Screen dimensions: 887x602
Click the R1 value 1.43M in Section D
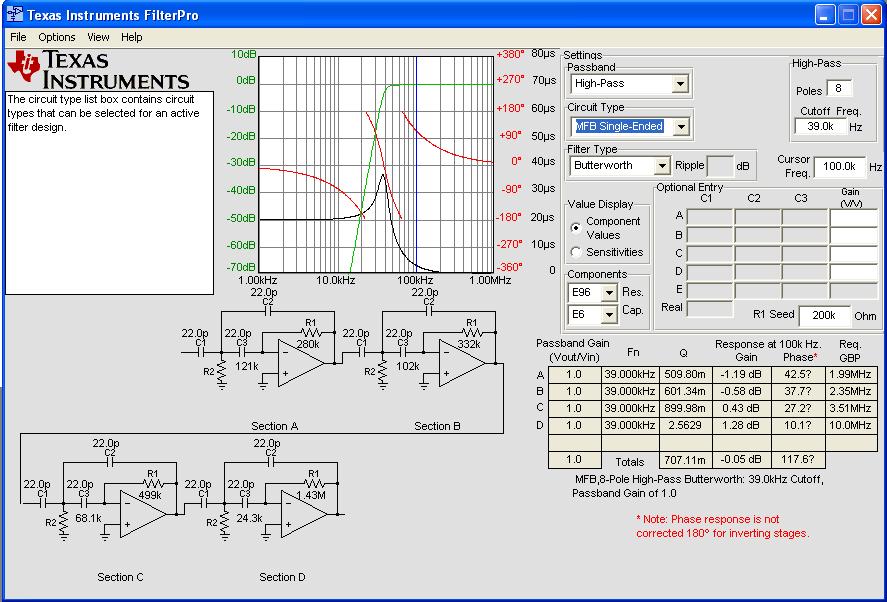[311, 495]
